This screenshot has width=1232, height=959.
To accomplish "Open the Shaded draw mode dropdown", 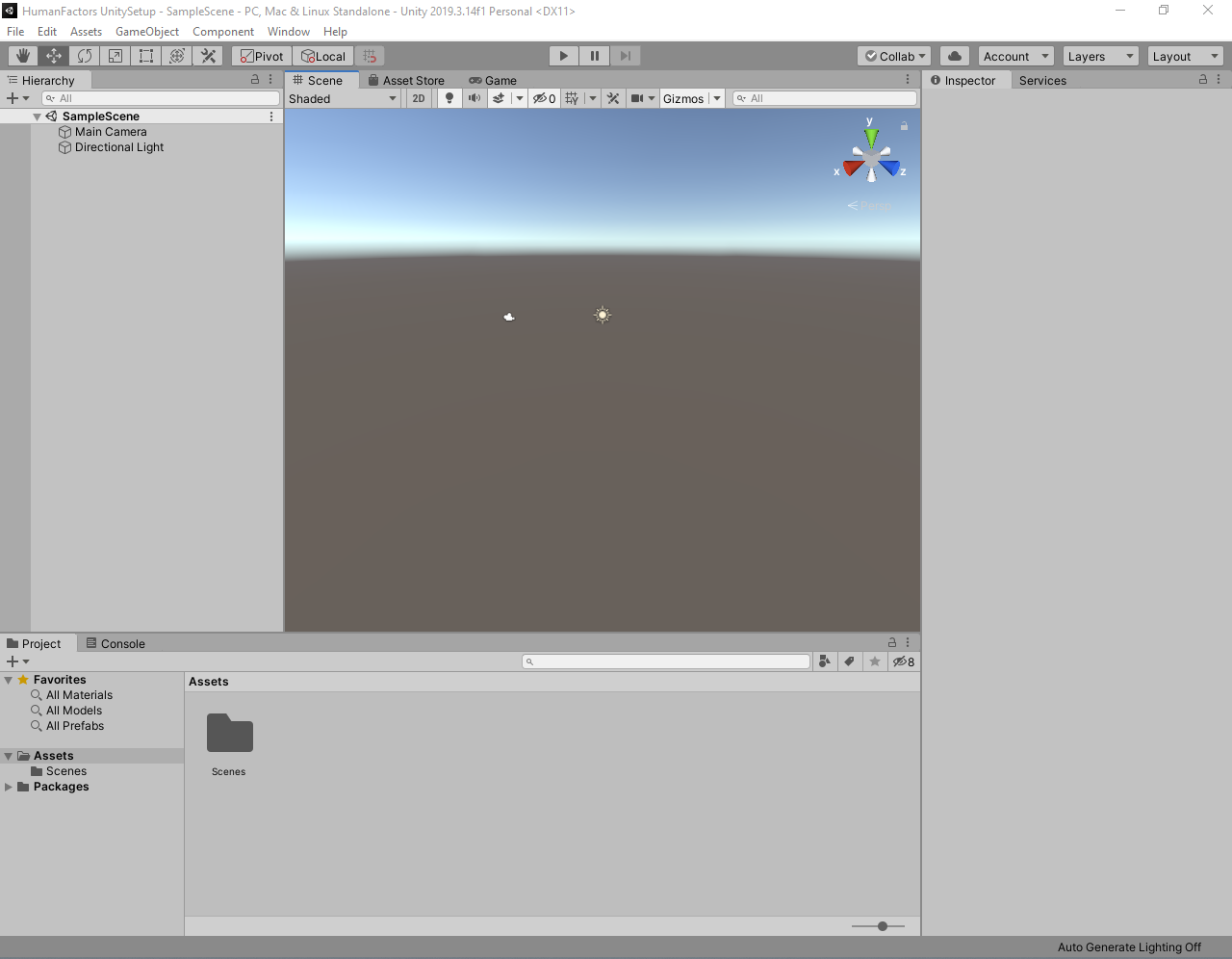I will point(343,98).
